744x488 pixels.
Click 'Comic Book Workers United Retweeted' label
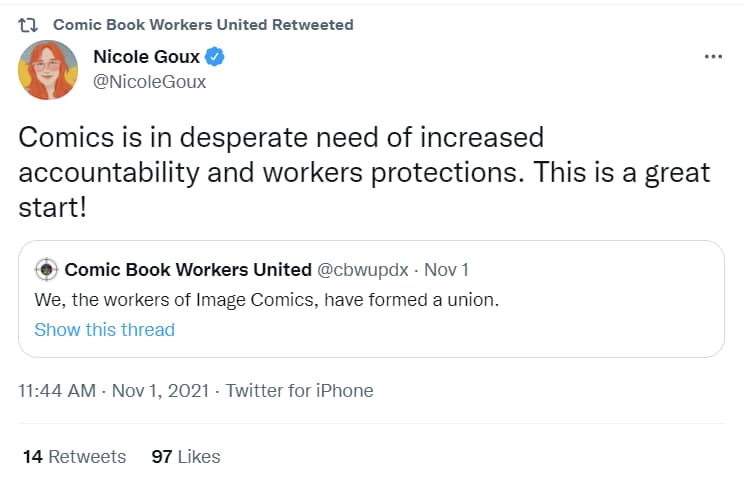tap(203, 25)
